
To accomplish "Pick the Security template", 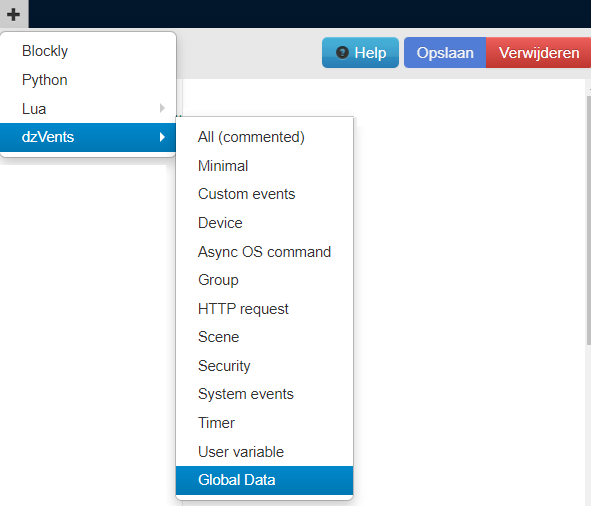I will coord(264,366).
